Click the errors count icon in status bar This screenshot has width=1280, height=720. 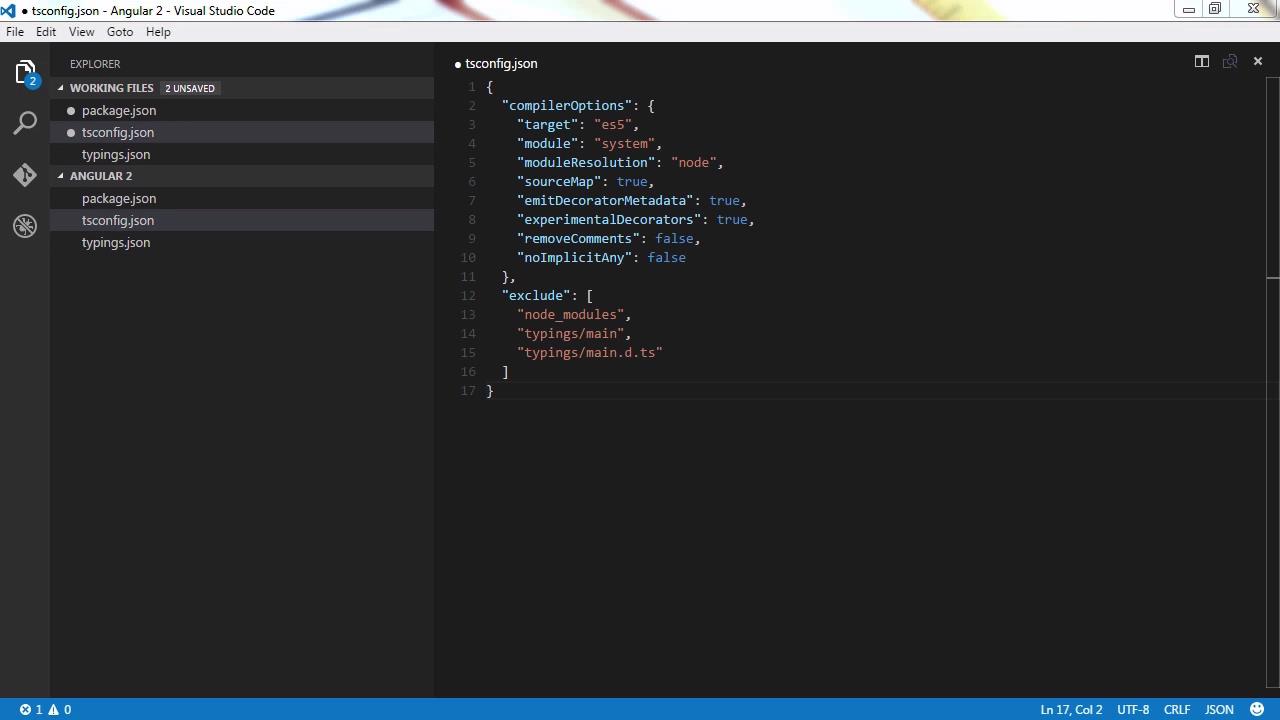[31, 709]
